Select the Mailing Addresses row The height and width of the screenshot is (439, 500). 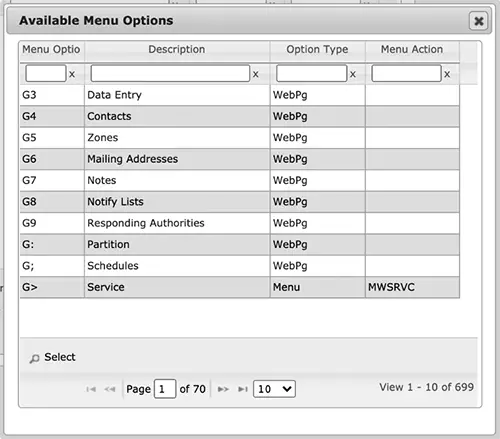point(240,159)
